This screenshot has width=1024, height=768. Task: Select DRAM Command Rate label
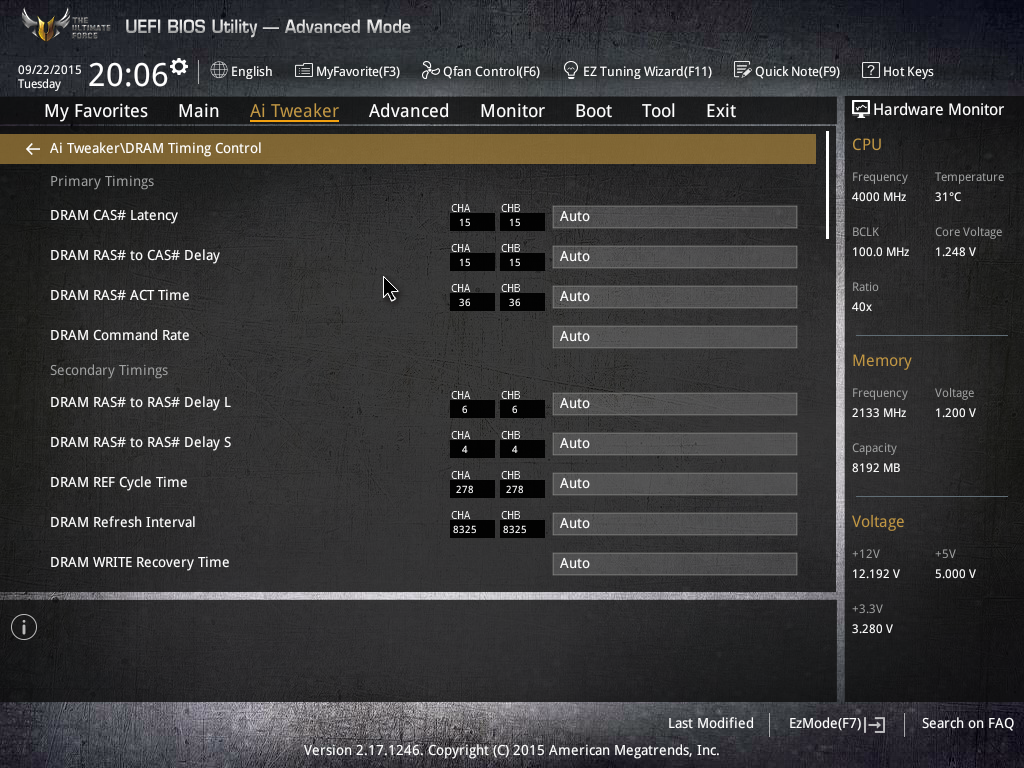click(120, 335)
